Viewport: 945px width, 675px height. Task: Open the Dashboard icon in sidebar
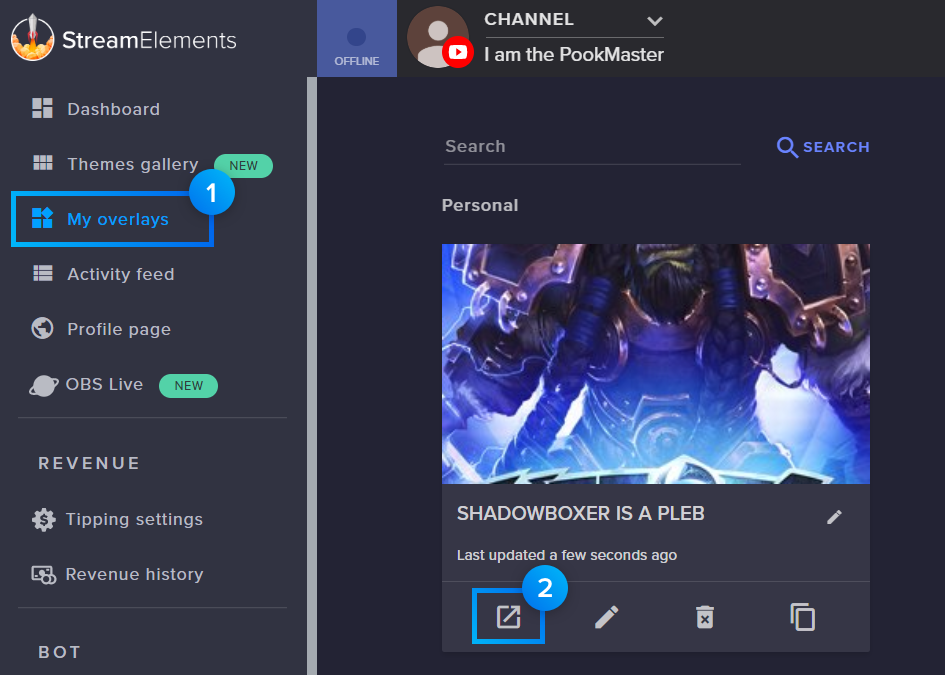pos(42,108)
